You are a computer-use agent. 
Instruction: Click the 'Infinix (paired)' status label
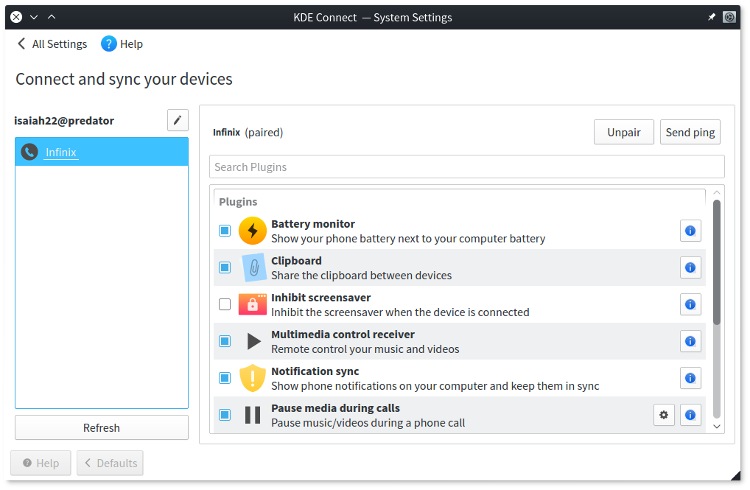click(248, 133)
